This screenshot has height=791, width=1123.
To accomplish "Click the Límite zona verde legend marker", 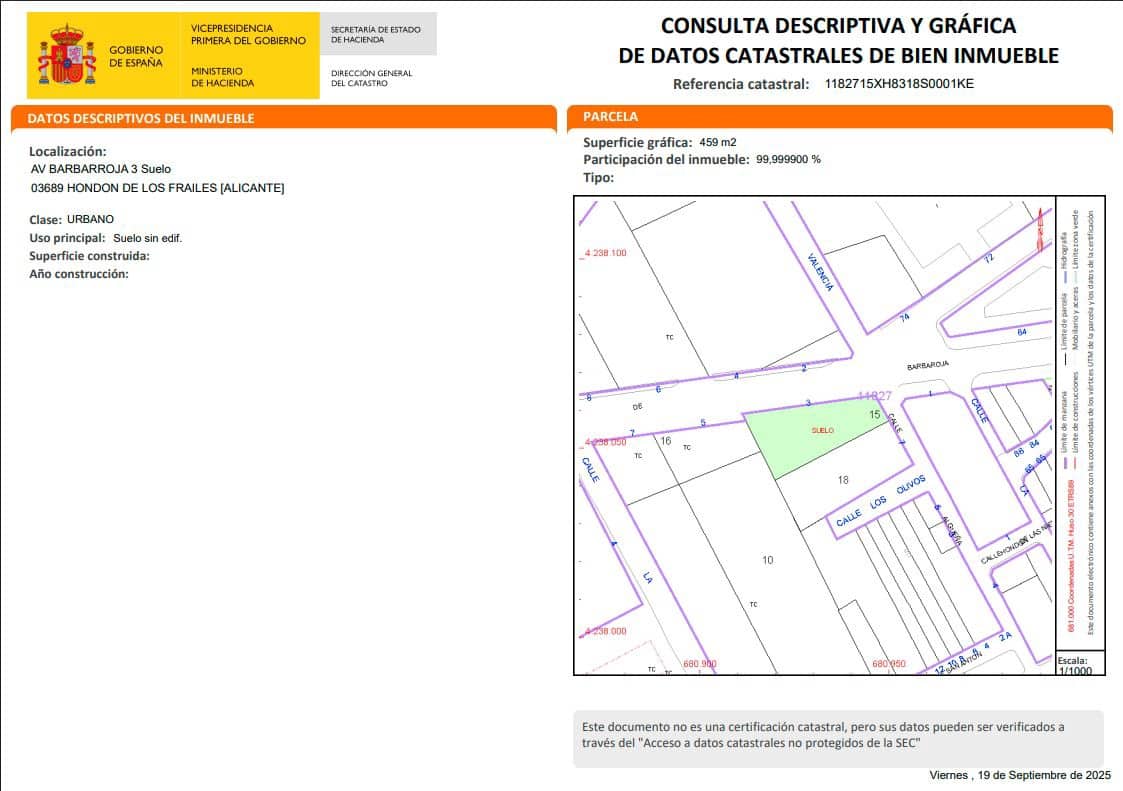I will (1075, 276).
